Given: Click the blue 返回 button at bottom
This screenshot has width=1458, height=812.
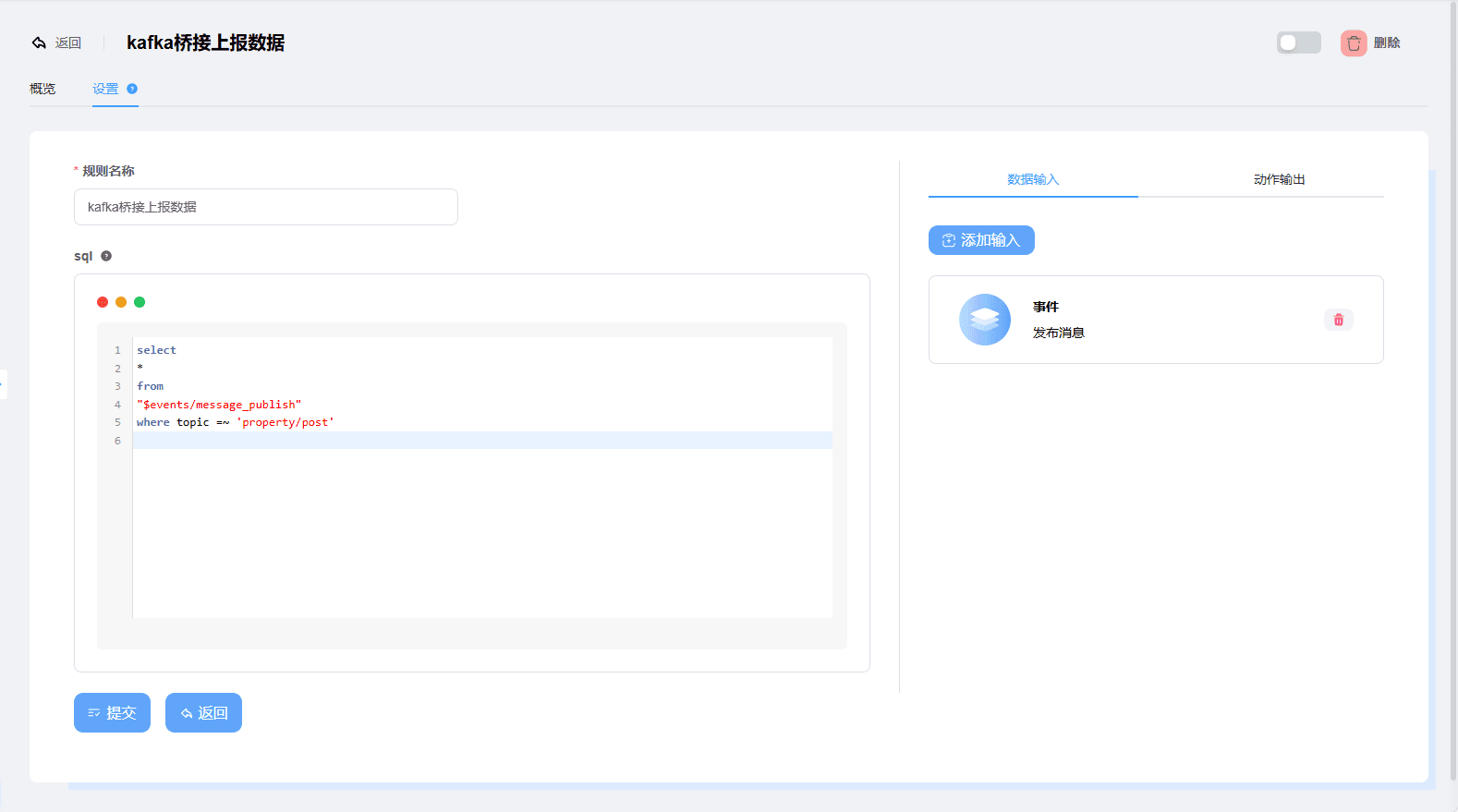Looking at the screenshot, I should click(203, 712).
